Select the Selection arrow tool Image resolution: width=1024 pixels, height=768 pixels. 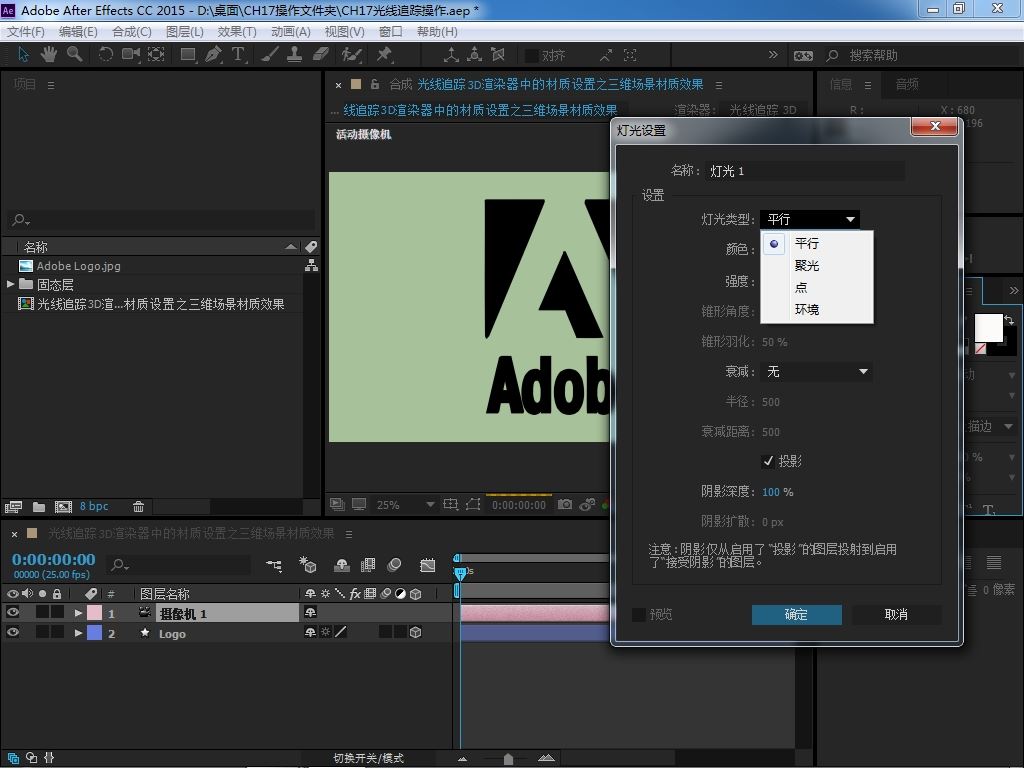click(x=24, y=55)
